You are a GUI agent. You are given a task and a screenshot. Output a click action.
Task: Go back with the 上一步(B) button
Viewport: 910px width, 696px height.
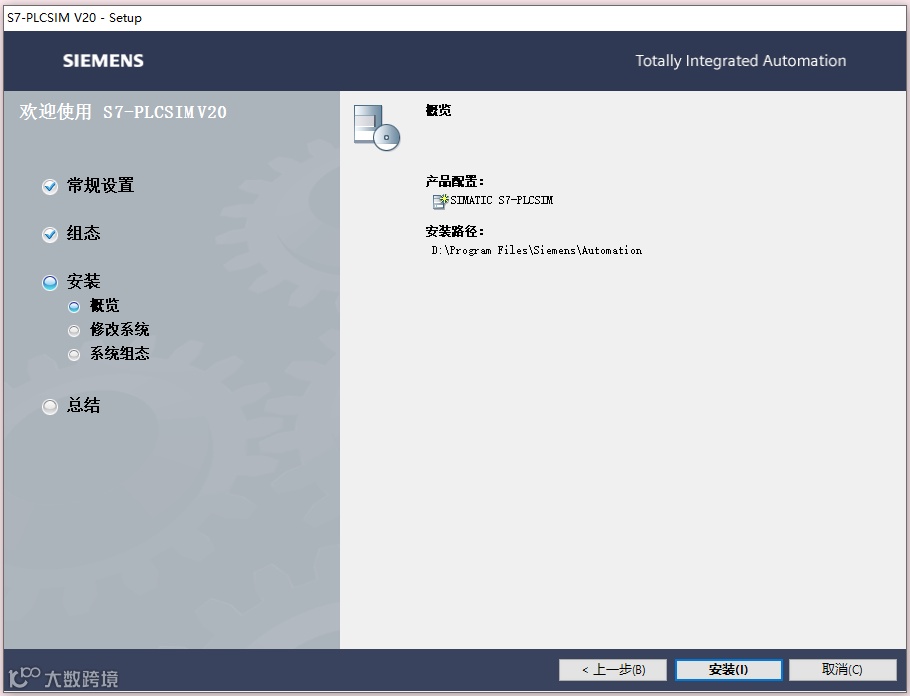(613, 669)
